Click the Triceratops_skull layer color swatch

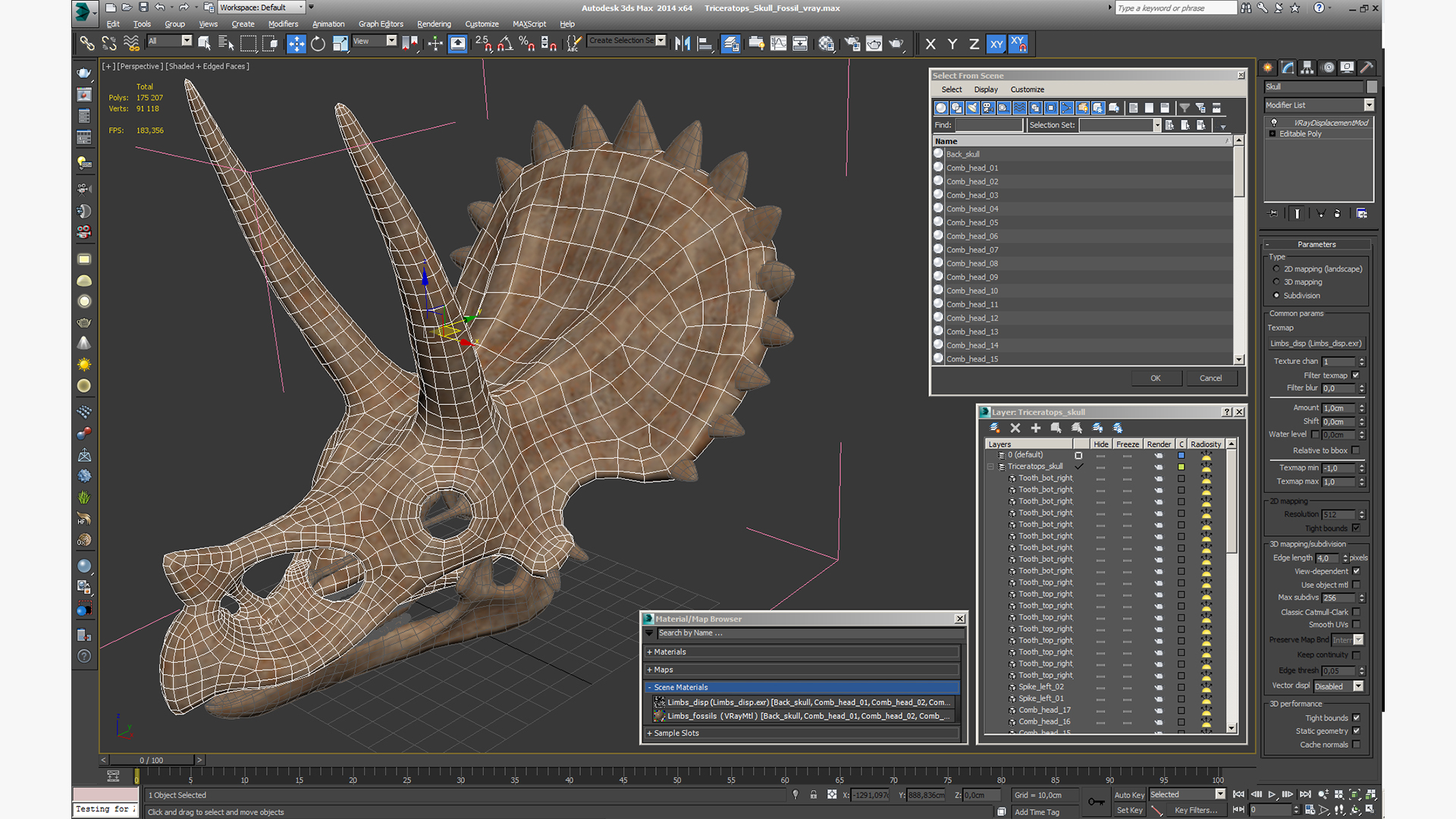tap(1181, 467)
